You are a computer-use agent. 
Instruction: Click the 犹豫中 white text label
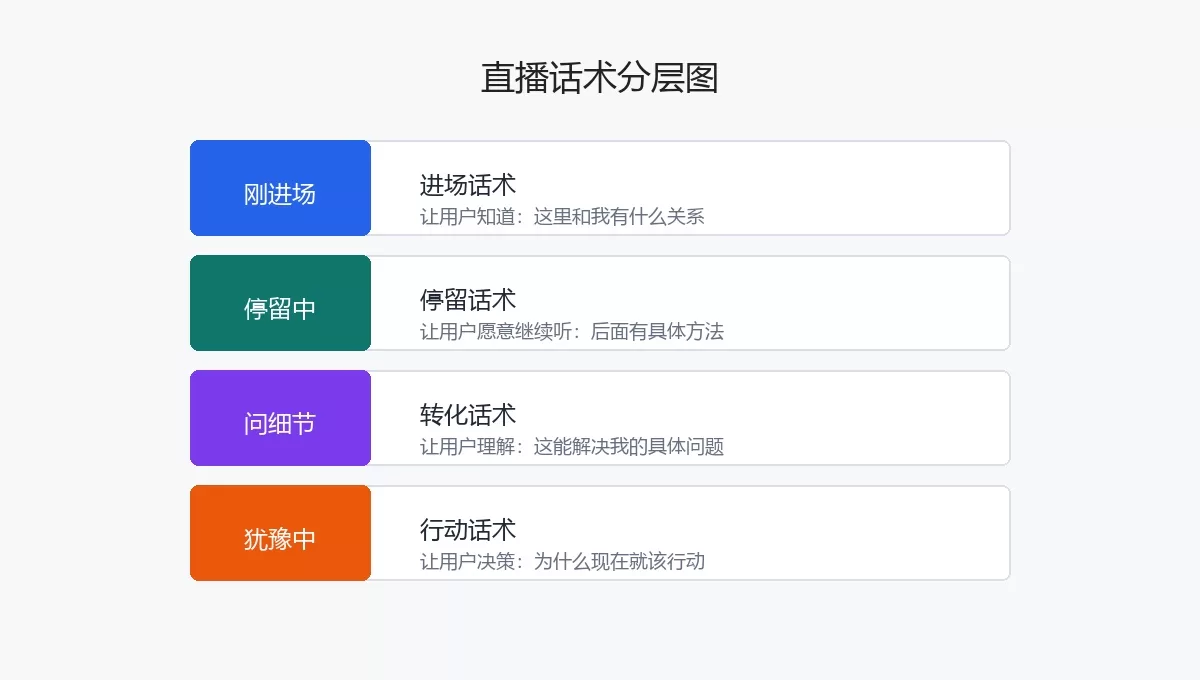[x=280, y=539]
